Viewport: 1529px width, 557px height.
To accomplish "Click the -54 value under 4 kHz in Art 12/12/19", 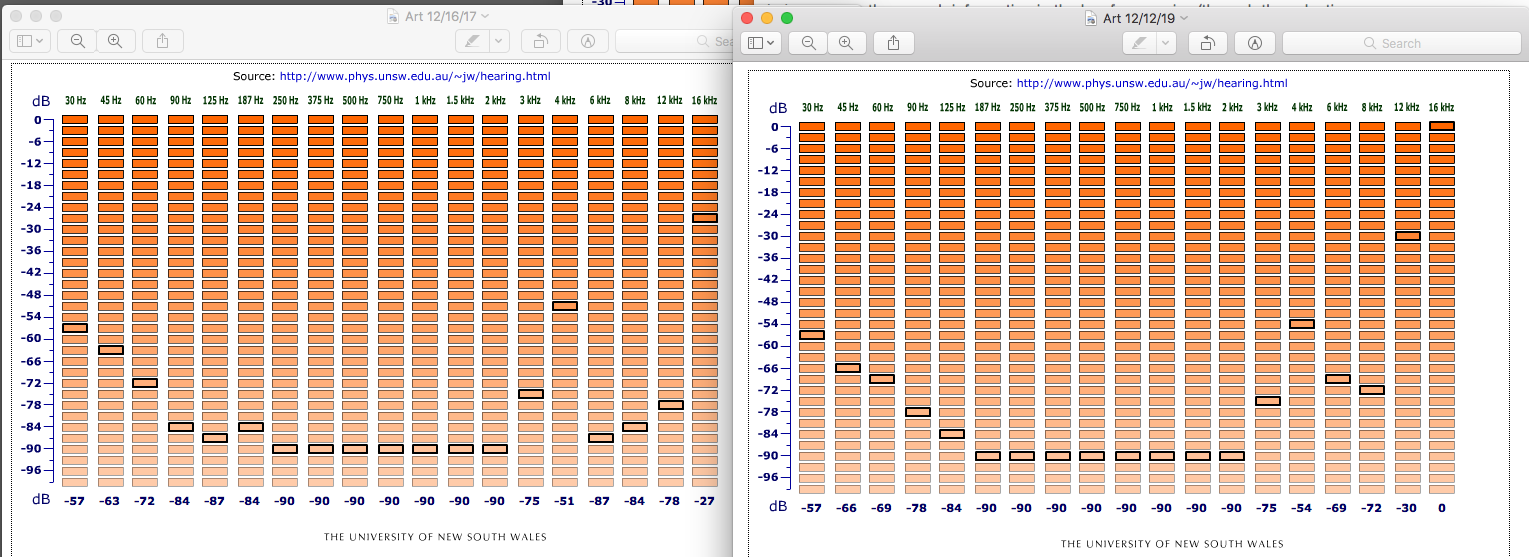I will (1301, 508).
